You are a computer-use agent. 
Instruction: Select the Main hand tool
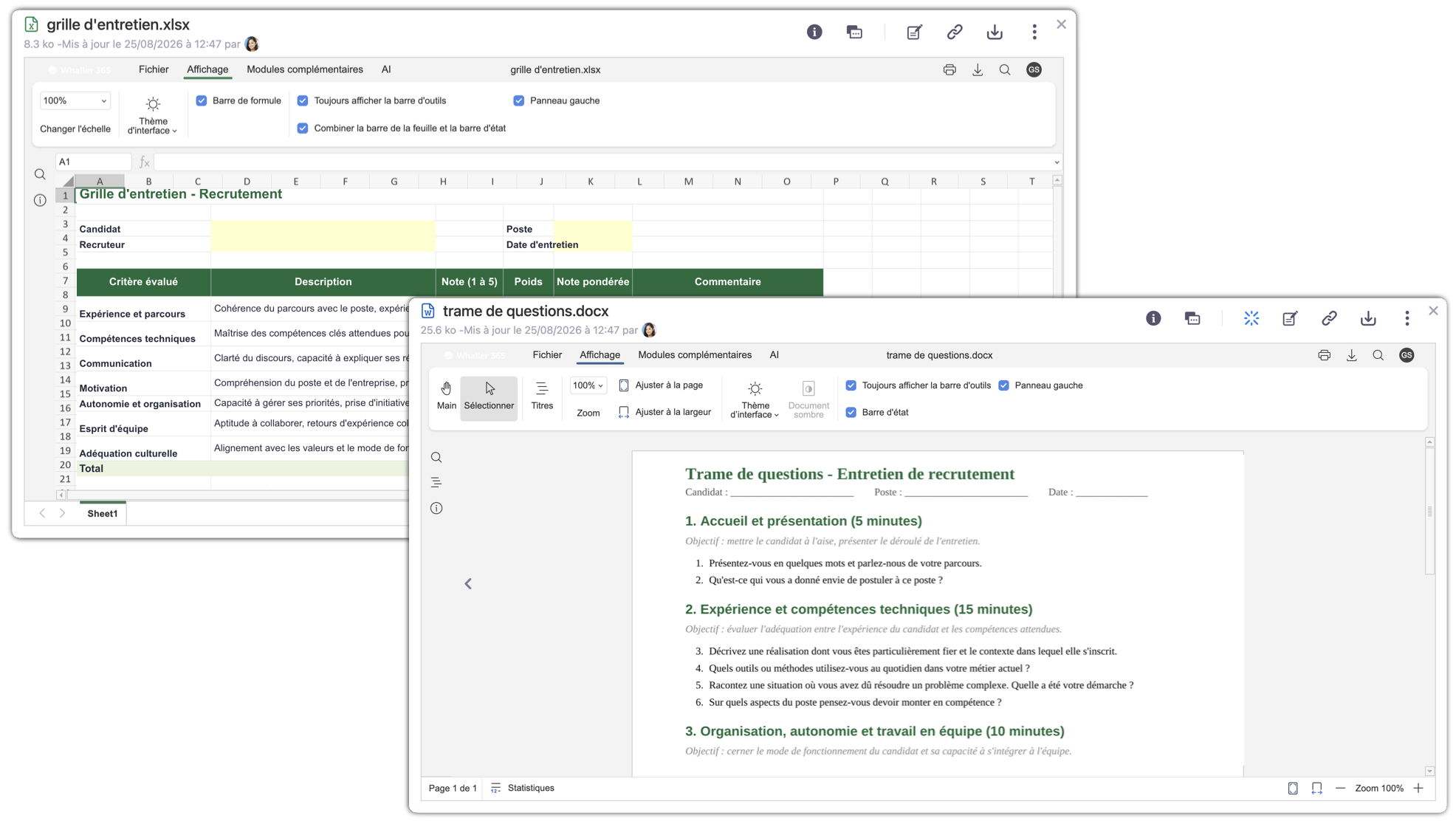coord(447,396)
